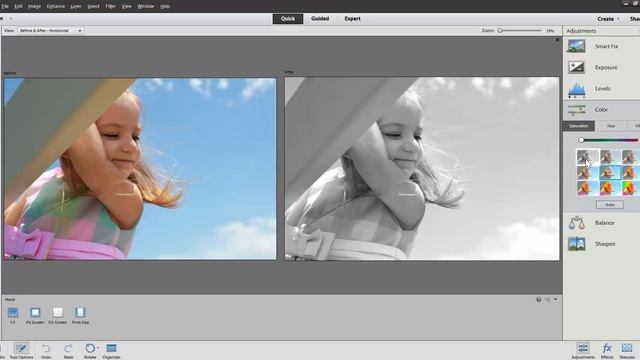This screenshot has height=360, width=640.
Task: Click the zoom percentage value field
Action: pyautogui.click(x=550, y=31)
